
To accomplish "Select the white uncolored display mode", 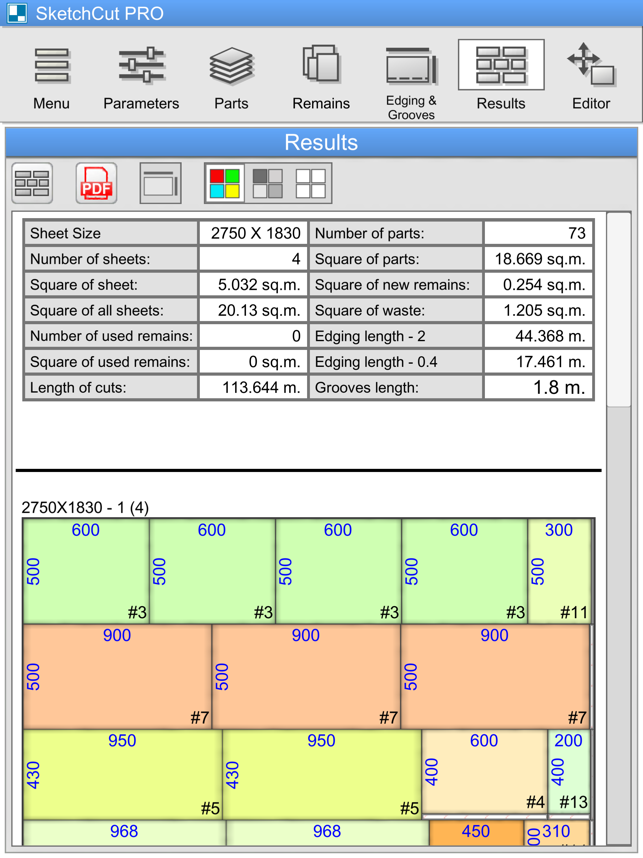I will 310,183.
